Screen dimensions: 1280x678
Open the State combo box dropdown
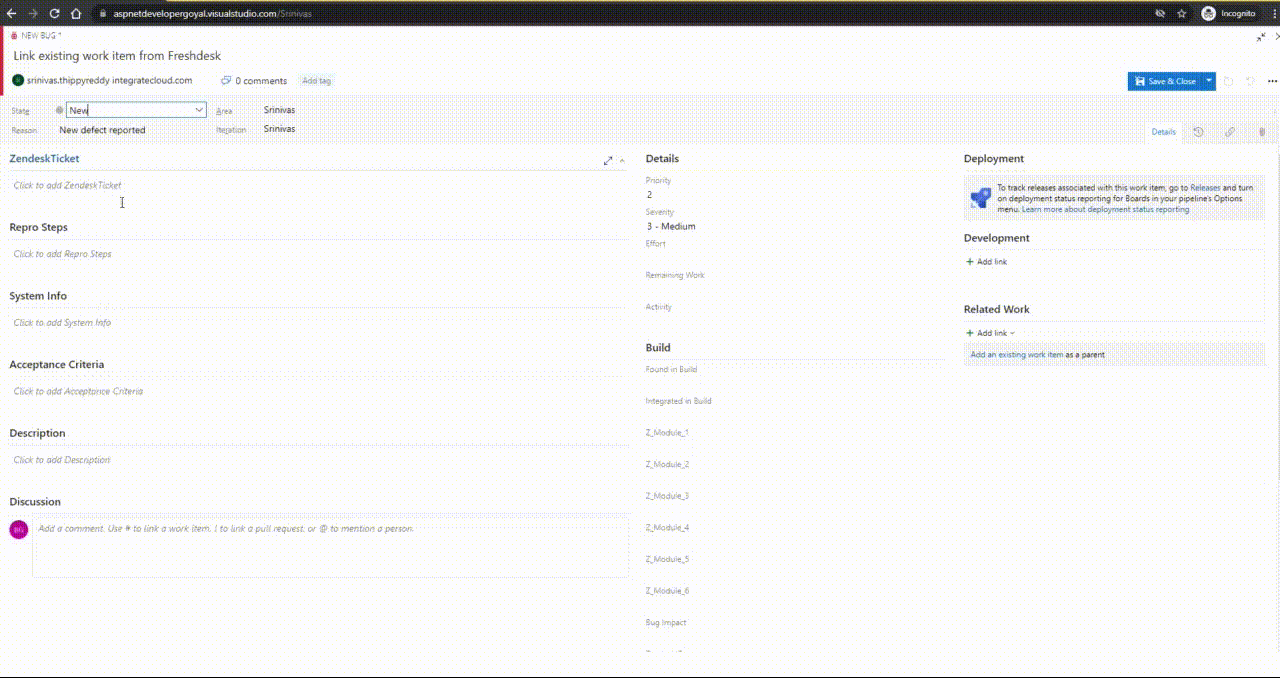(x=199, y=110)
